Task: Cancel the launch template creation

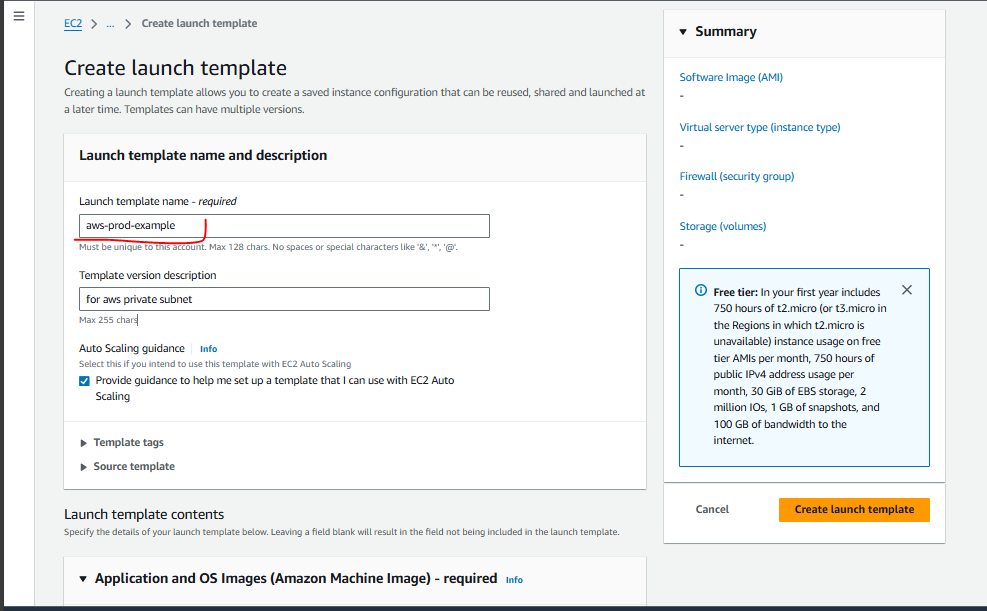Action: point(712,510)
